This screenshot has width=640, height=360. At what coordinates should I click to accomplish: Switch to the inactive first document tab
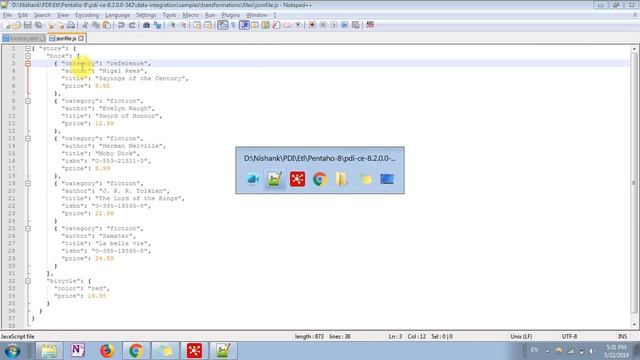click(24, 38)
